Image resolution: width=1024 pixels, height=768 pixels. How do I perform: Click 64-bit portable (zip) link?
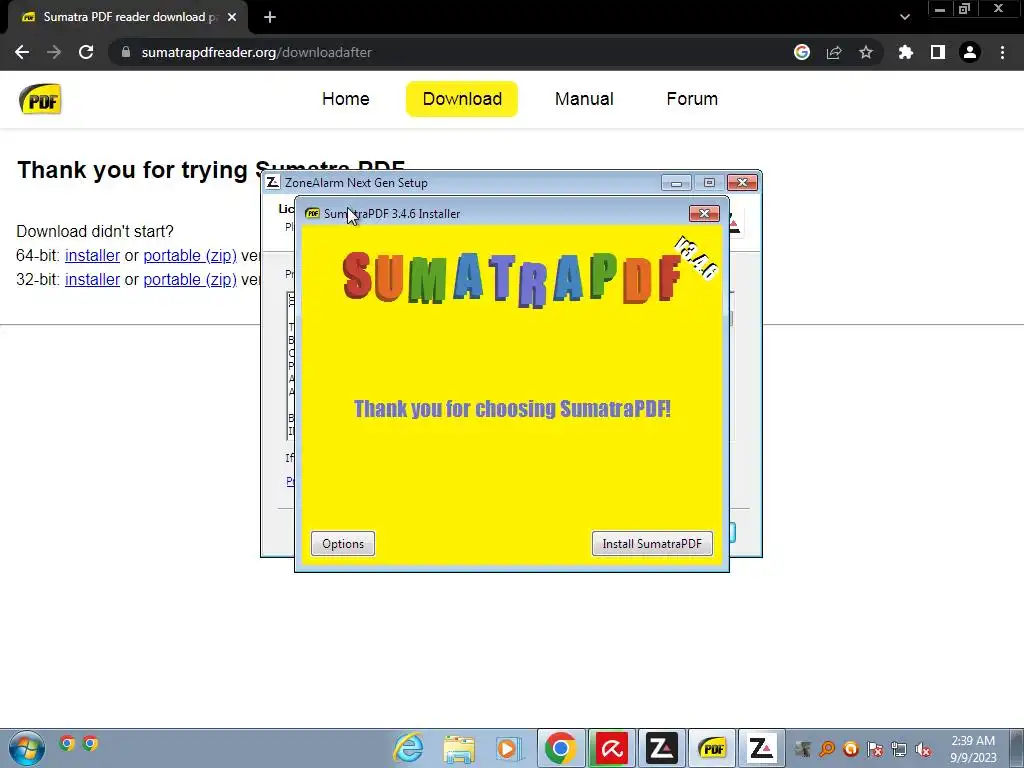pos(190,255)
